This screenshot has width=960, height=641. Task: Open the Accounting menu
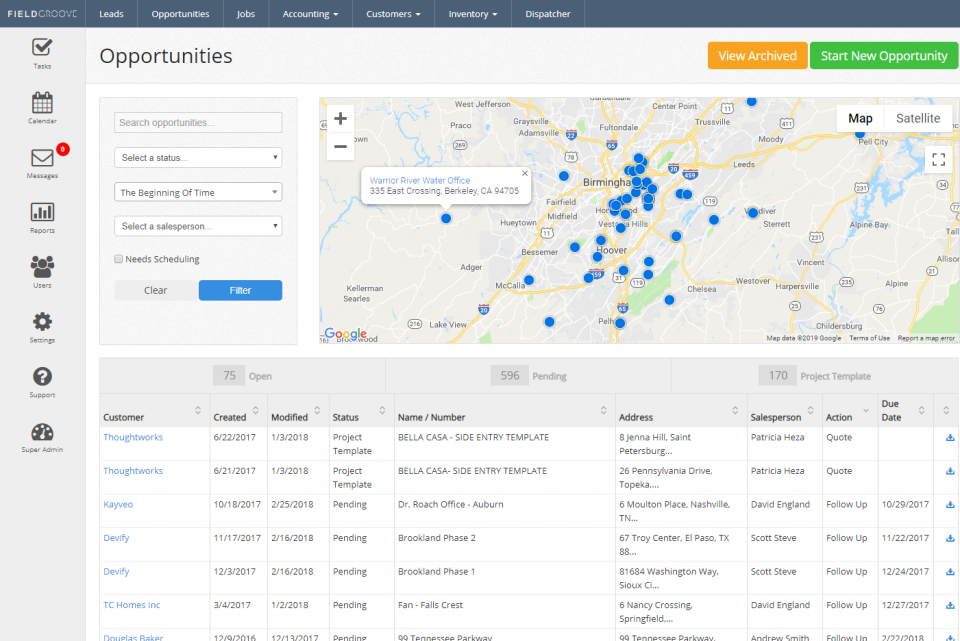(x=310, y=14)
